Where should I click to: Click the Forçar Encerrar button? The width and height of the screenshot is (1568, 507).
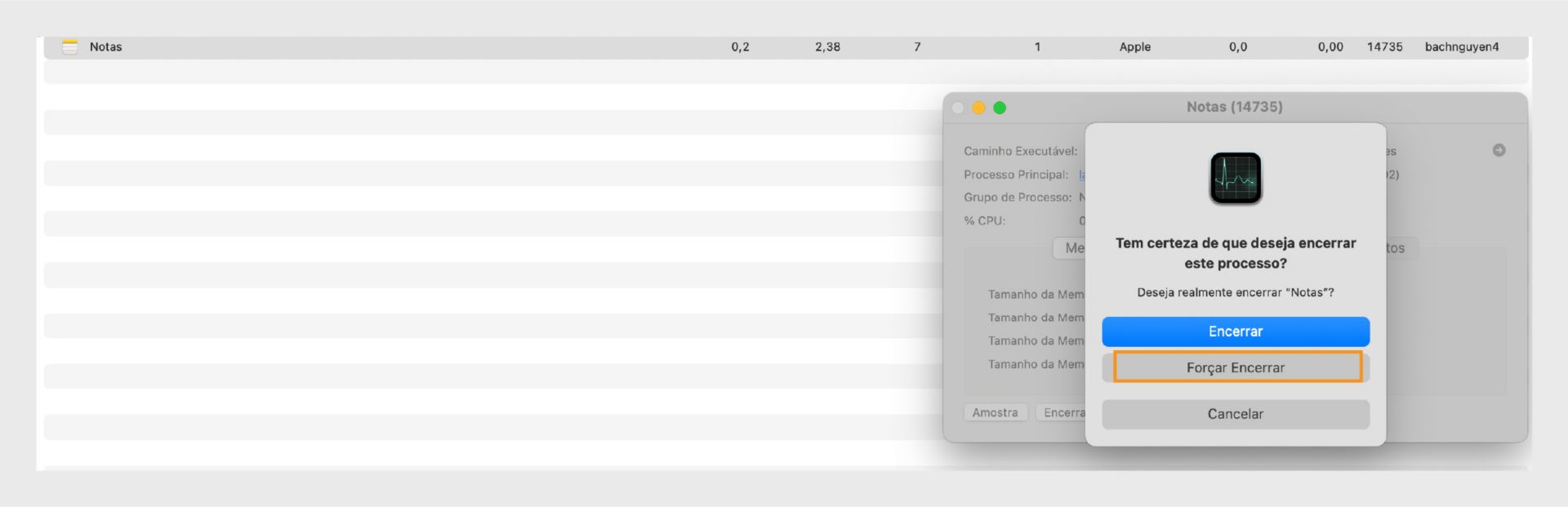point(1235,367)
